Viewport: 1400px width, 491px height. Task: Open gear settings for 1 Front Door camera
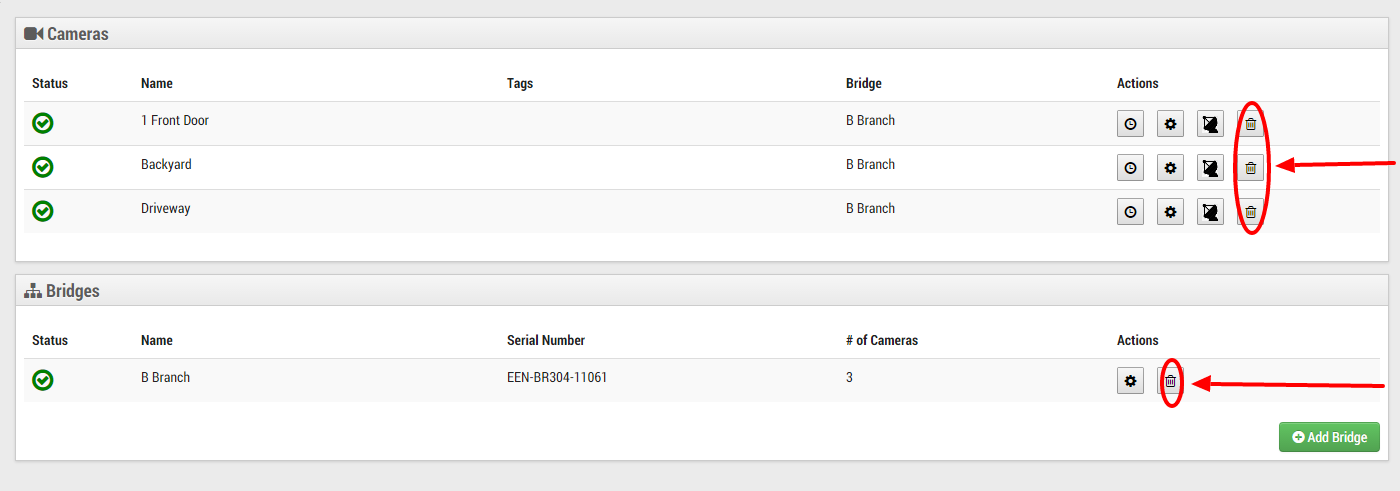click(x=1170, y=124)
